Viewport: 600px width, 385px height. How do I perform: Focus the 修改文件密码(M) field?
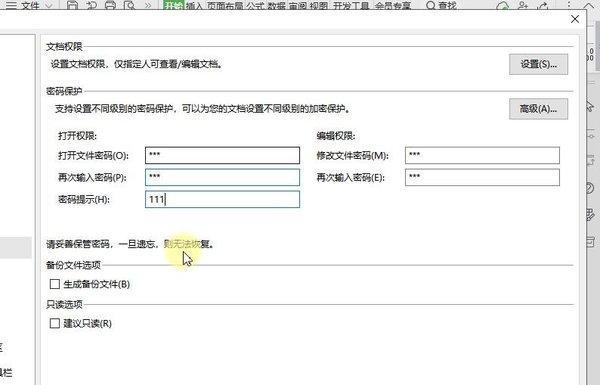tap(482, 155)
